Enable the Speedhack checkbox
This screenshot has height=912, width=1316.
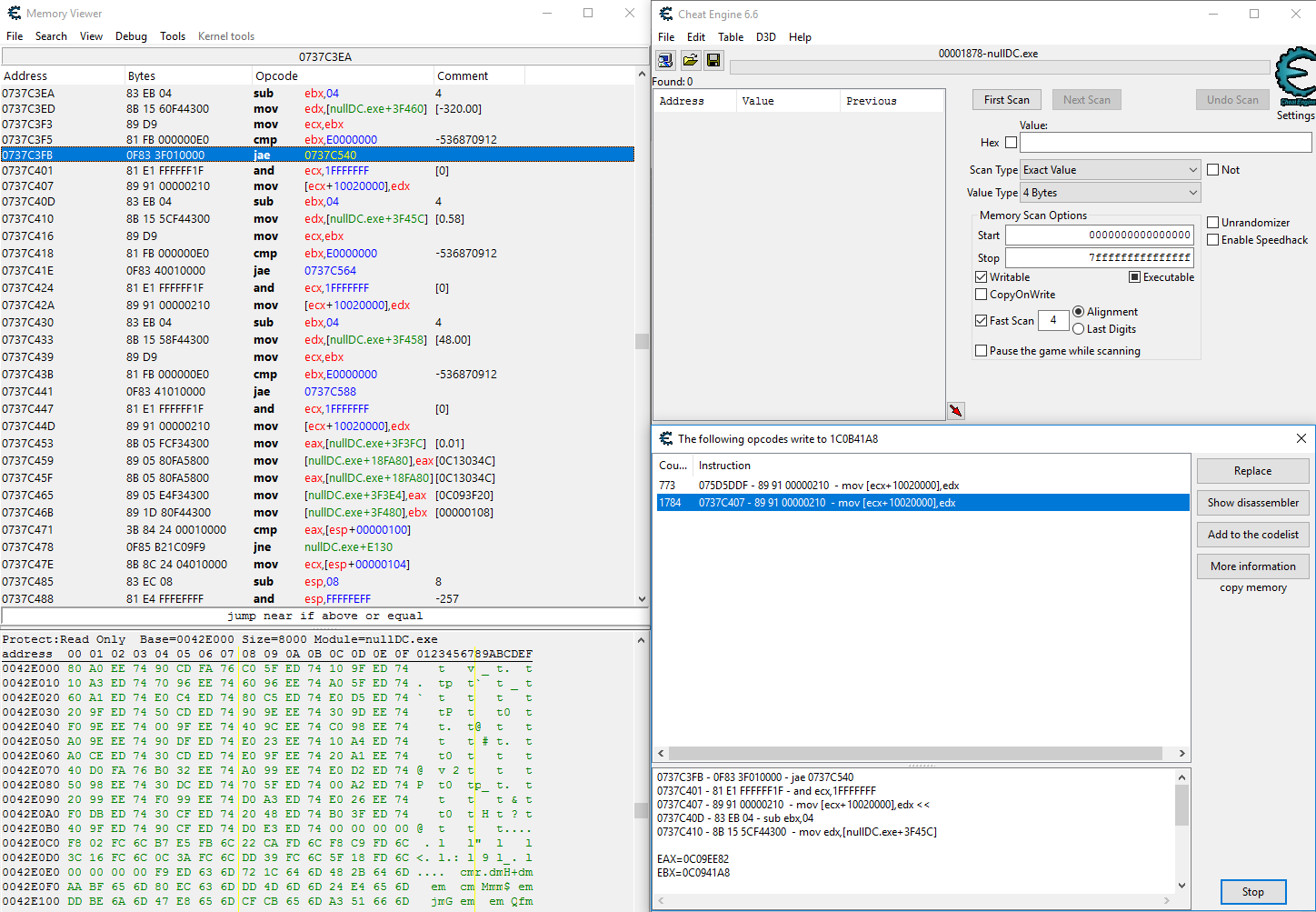point(1213,240)
